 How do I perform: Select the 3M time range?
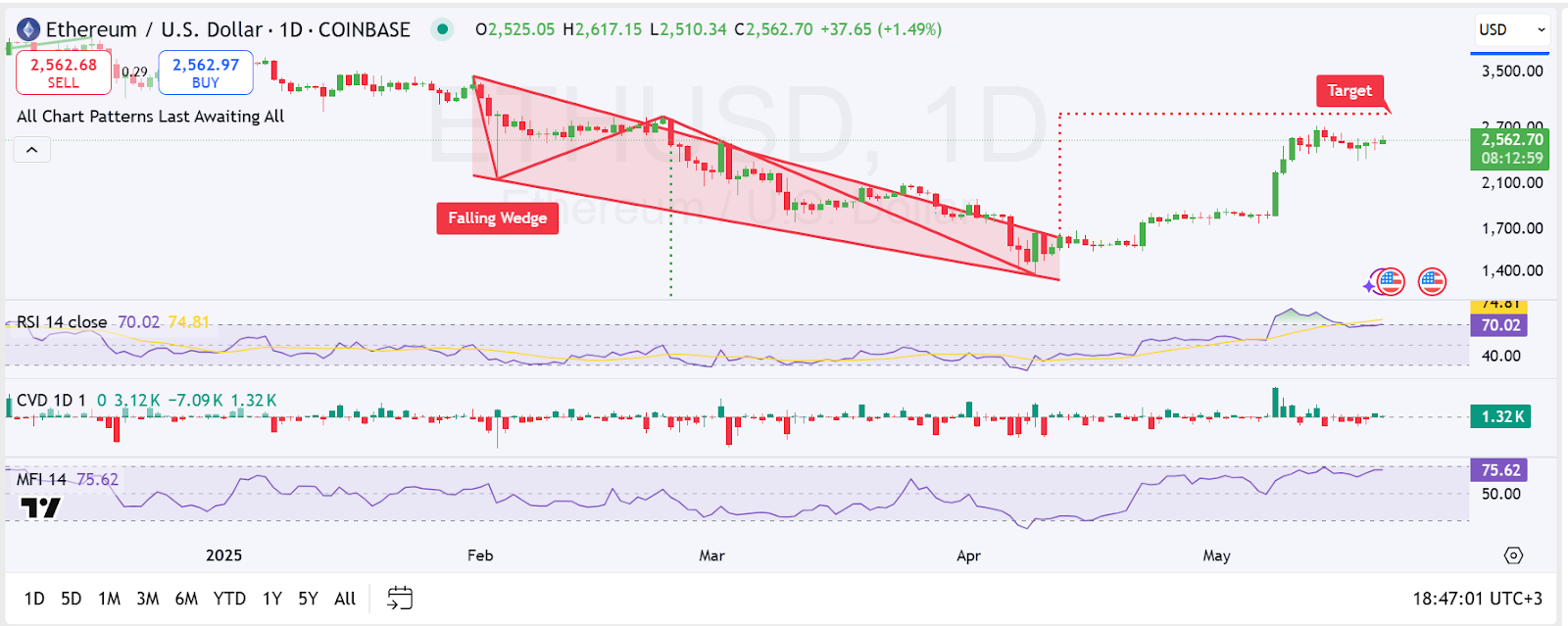click(148, 599)
